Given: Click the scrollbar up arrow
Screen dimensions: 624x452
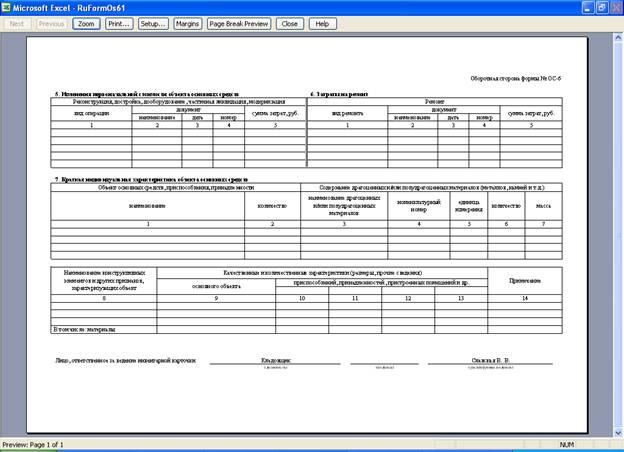Looking at the screenshot, I should coord(617,36).
